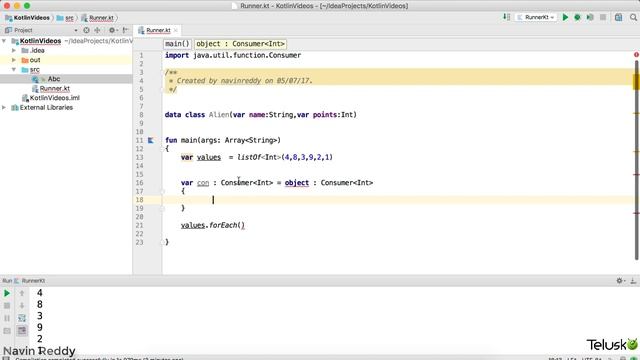Click the tool windows toggle icon in the bottom-left corner of the status bar
Image resolution: width=640 pixels, height=360 pixels.
click(6, 358)
